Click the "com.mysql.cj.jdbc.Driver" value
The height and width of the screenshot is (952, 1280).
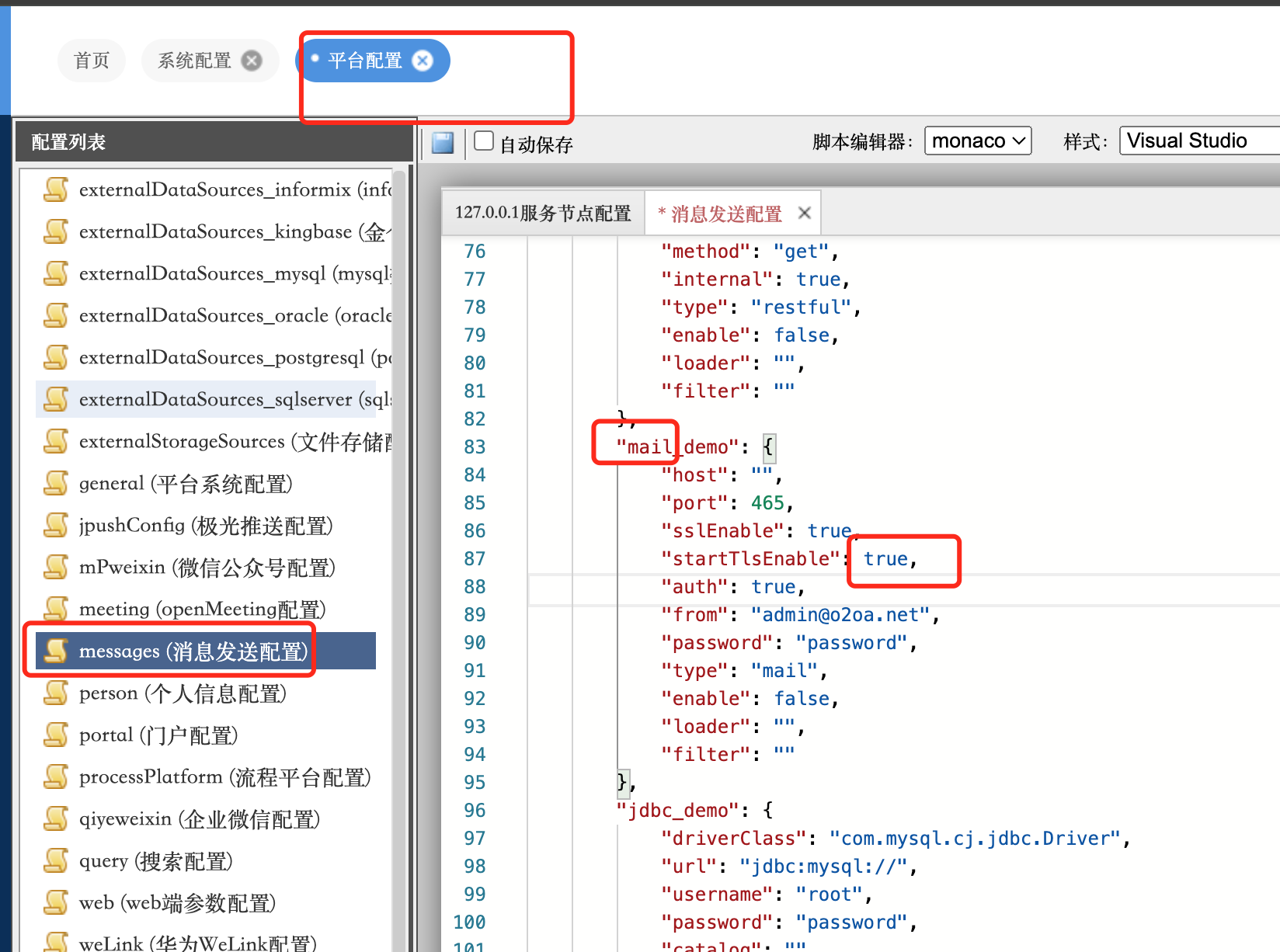976,838
